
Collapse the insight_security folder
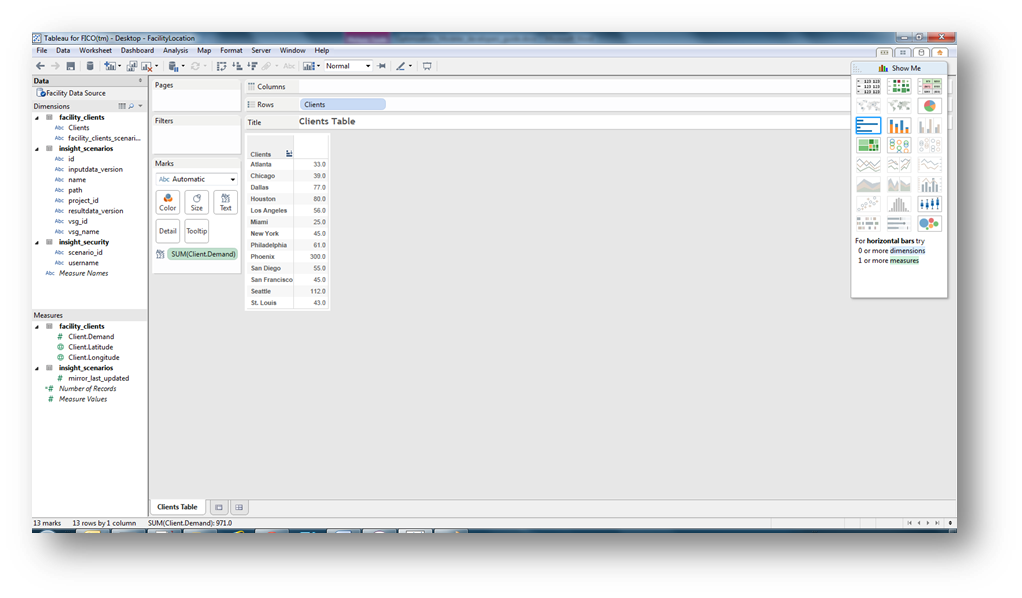37,243
